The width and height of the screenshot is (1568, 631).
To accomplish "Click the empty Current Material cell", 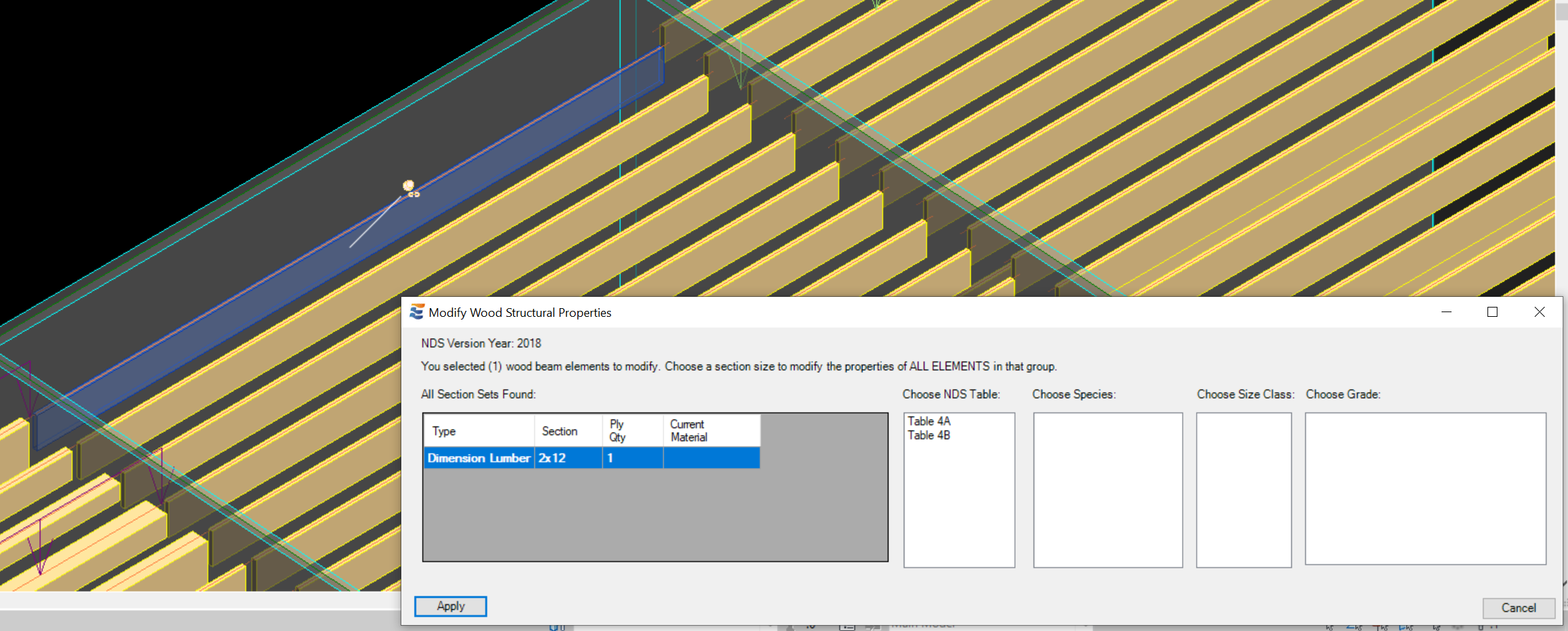I will 711,458.
